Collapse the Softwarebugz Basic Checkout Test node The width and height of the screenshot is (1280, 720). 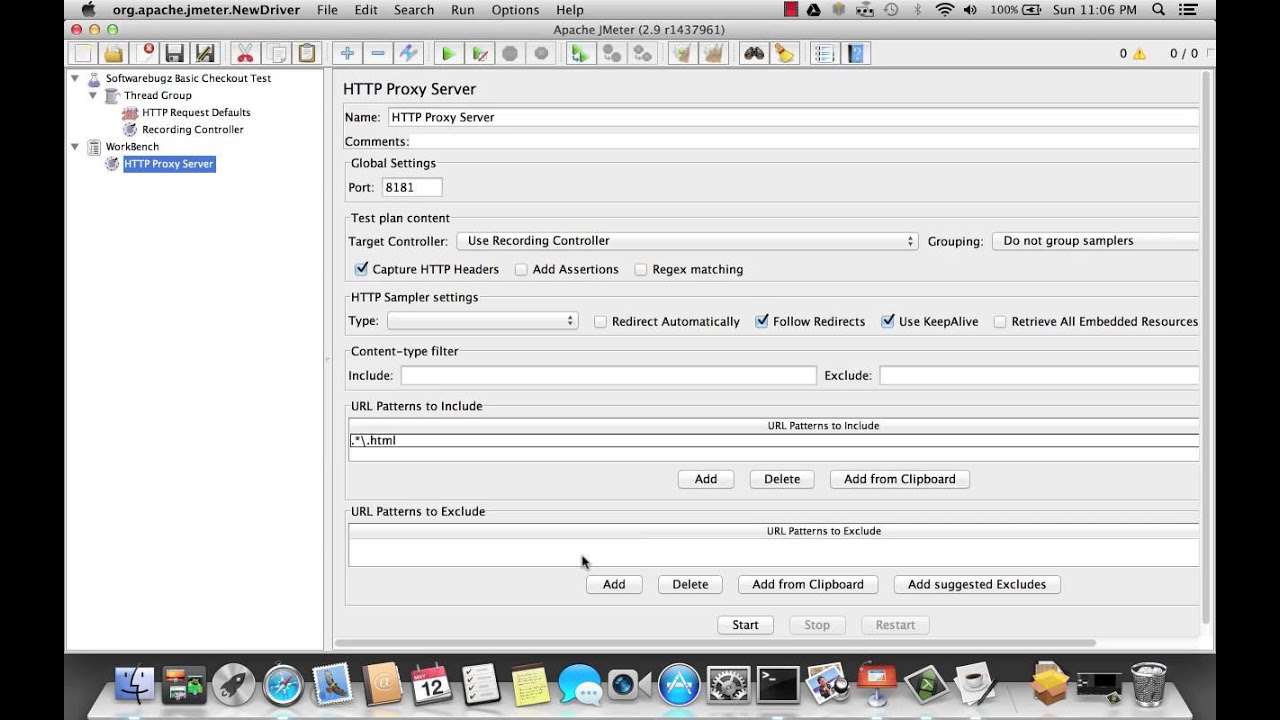pyautogui.click(x=75, y=78)
